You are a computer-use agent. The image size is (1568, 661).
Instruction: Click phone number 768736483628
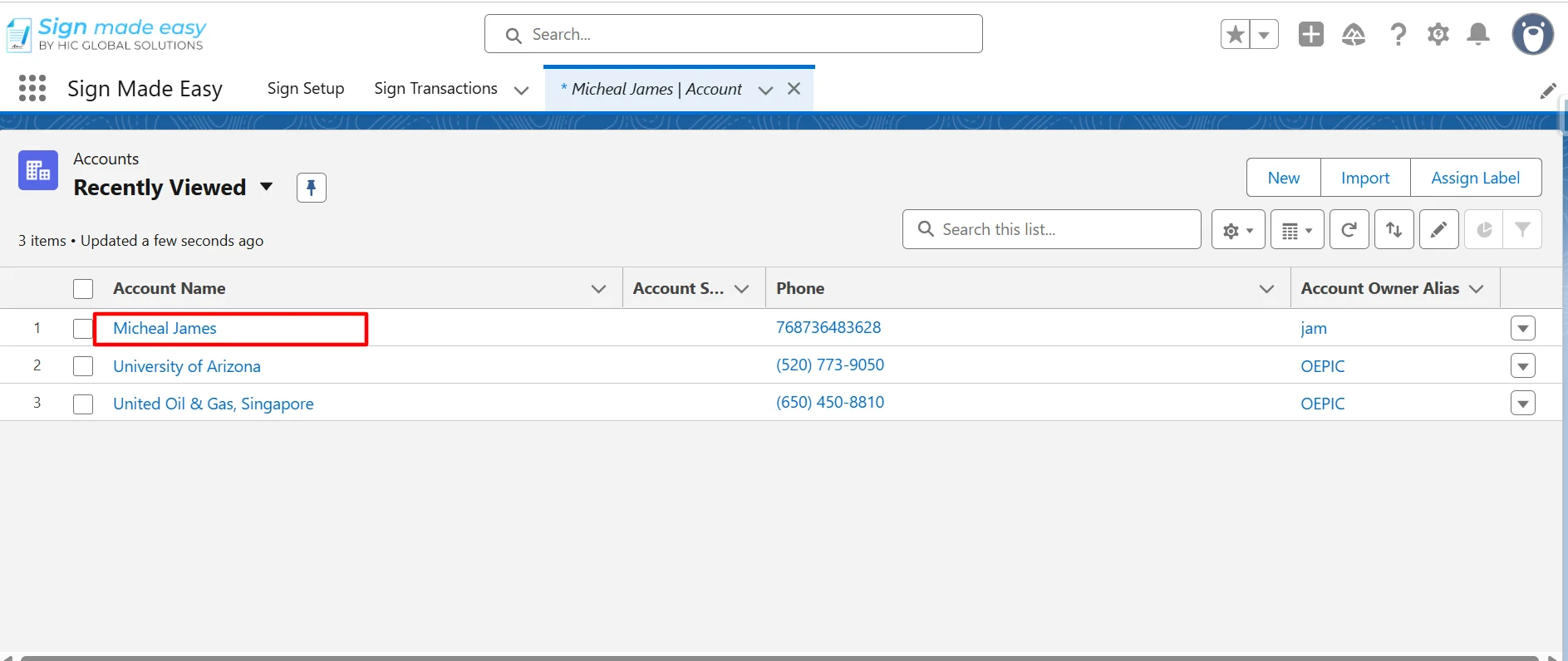(828, 327)
